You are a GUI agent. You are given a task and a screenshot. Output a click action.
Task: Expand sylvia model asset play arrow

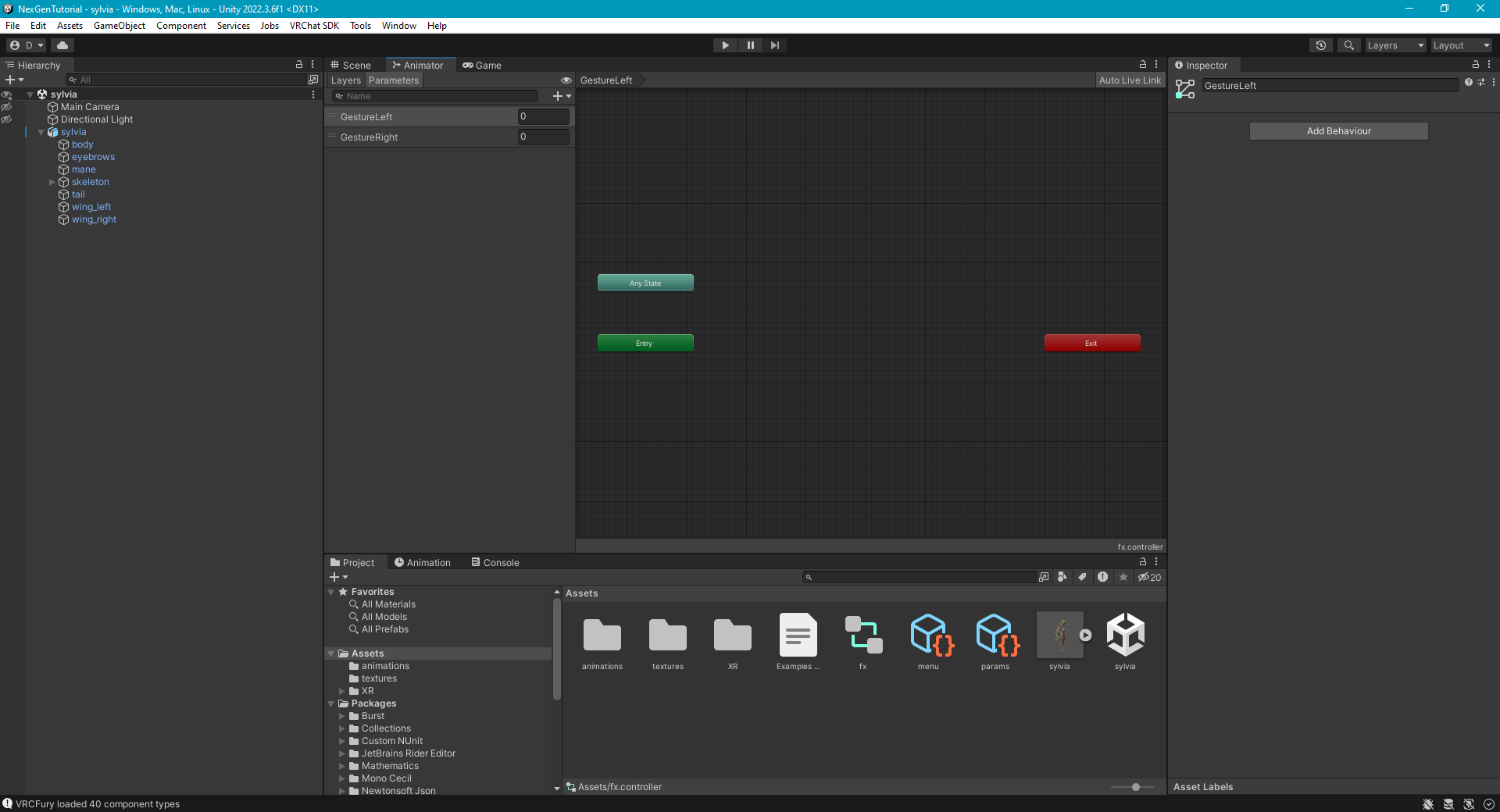(1086, 635)
